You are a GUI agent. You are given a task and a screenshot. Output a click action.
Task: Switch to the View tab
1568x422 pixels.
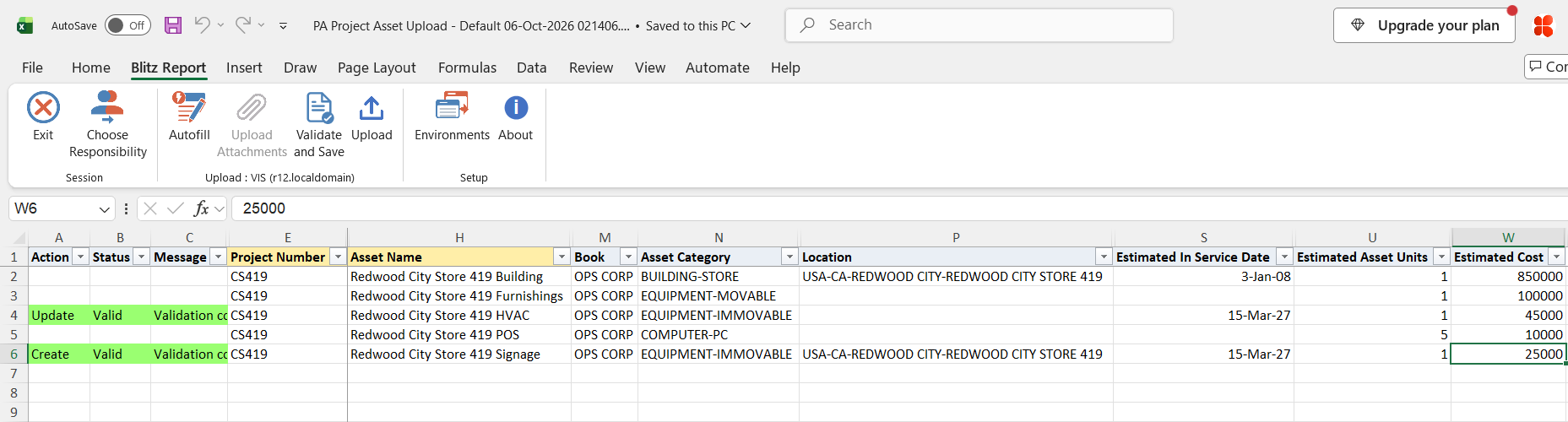click(x=650, y=68)
